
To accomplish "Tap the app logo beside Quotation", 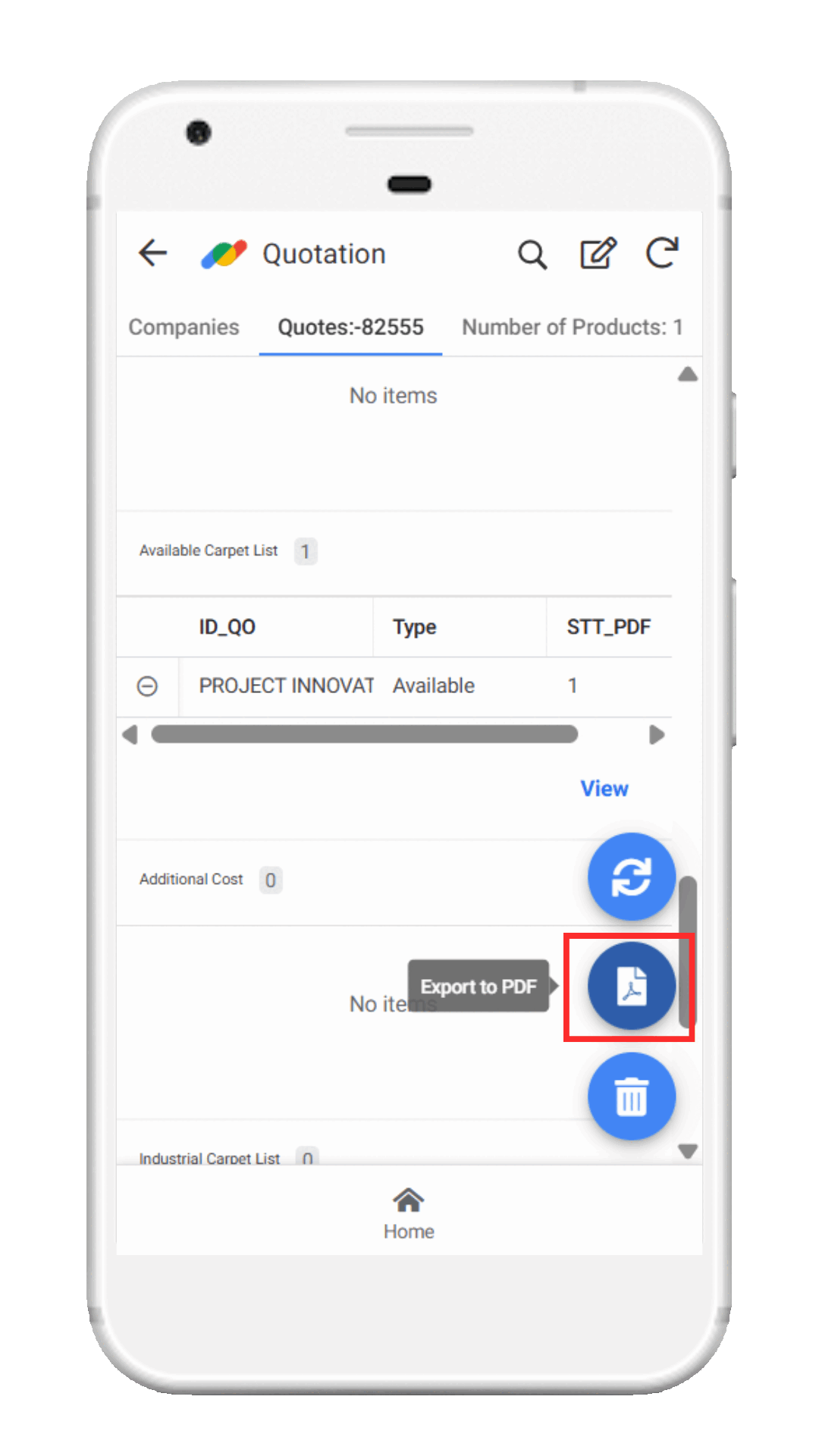I will [224, 254].
